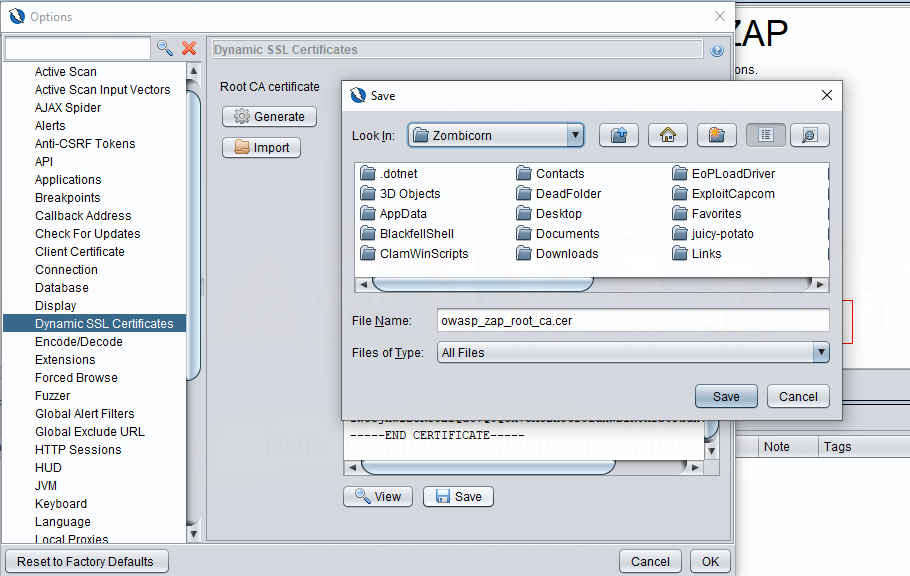Click Save in the Save dialog
The width and height of the screenshot is (910, 576).
pyautogui.click(x=726, y=397)
